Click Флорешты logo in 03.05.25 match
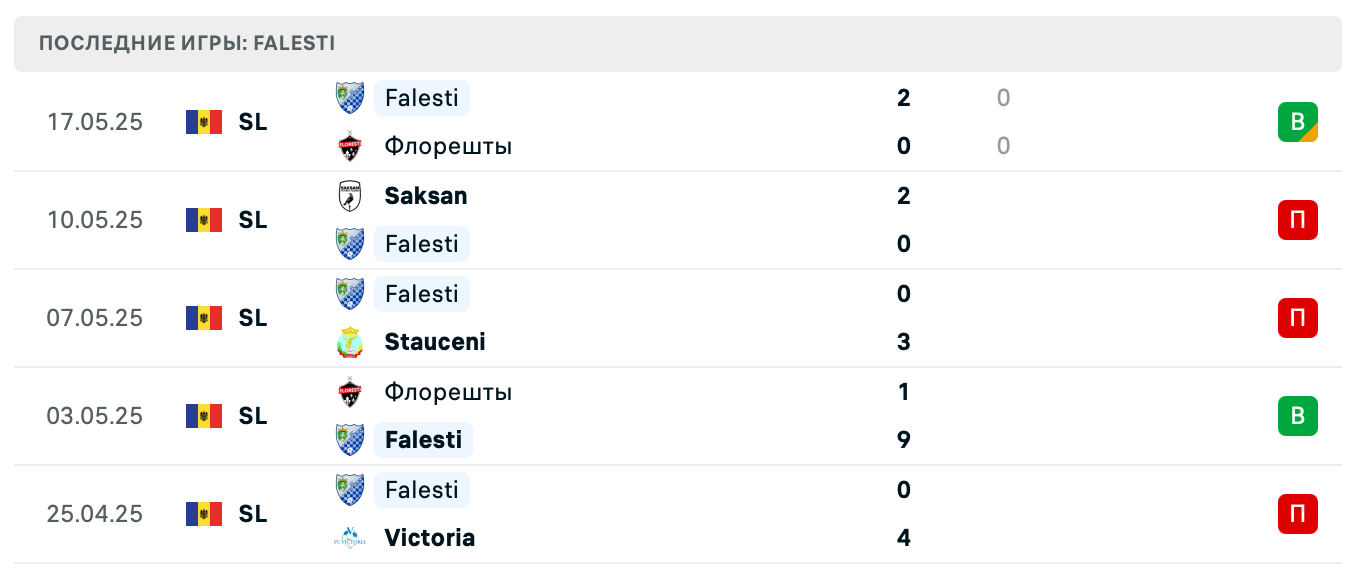The width and height of the screenshot is (1358, 576). (350, 392)
